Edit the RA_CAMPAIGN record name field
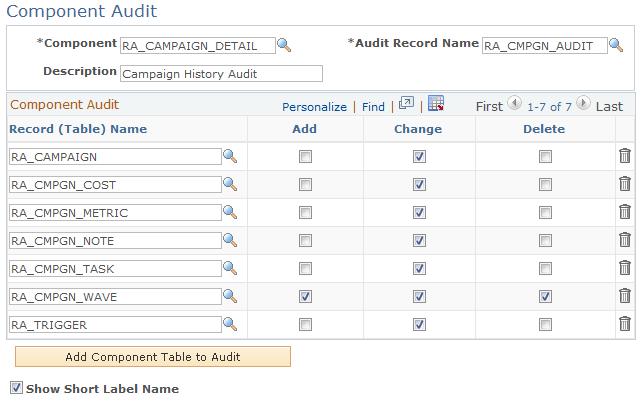The height and width of the screenshot is (399, 642). pos(115,157)
